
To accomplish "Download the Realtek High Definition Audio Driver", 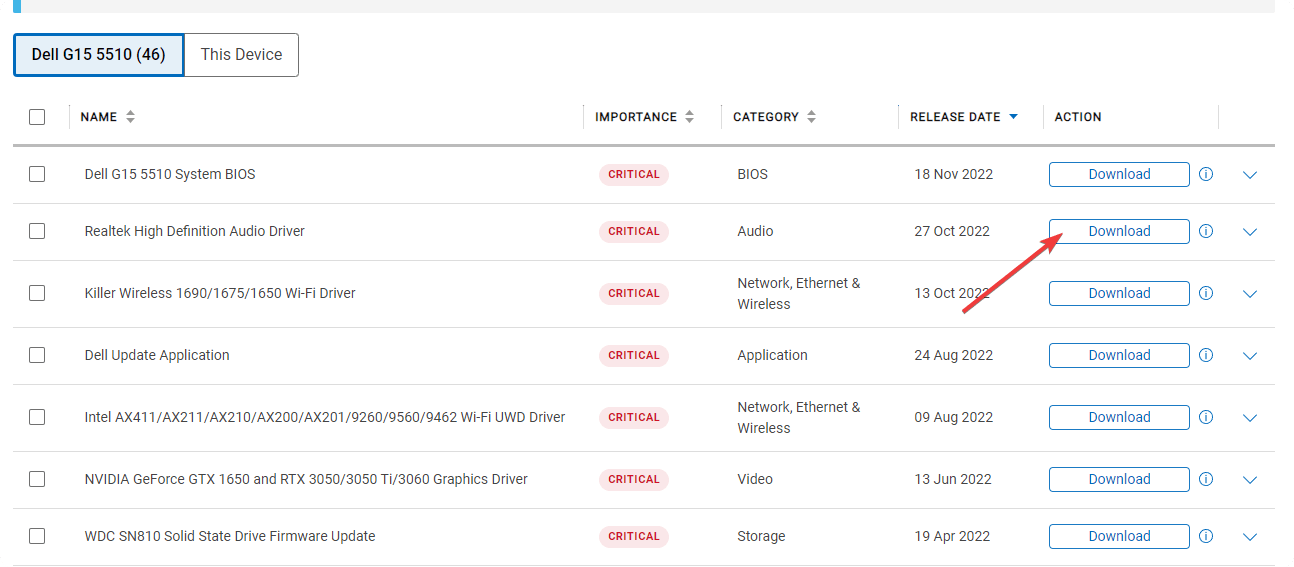I will point(1118,231).
